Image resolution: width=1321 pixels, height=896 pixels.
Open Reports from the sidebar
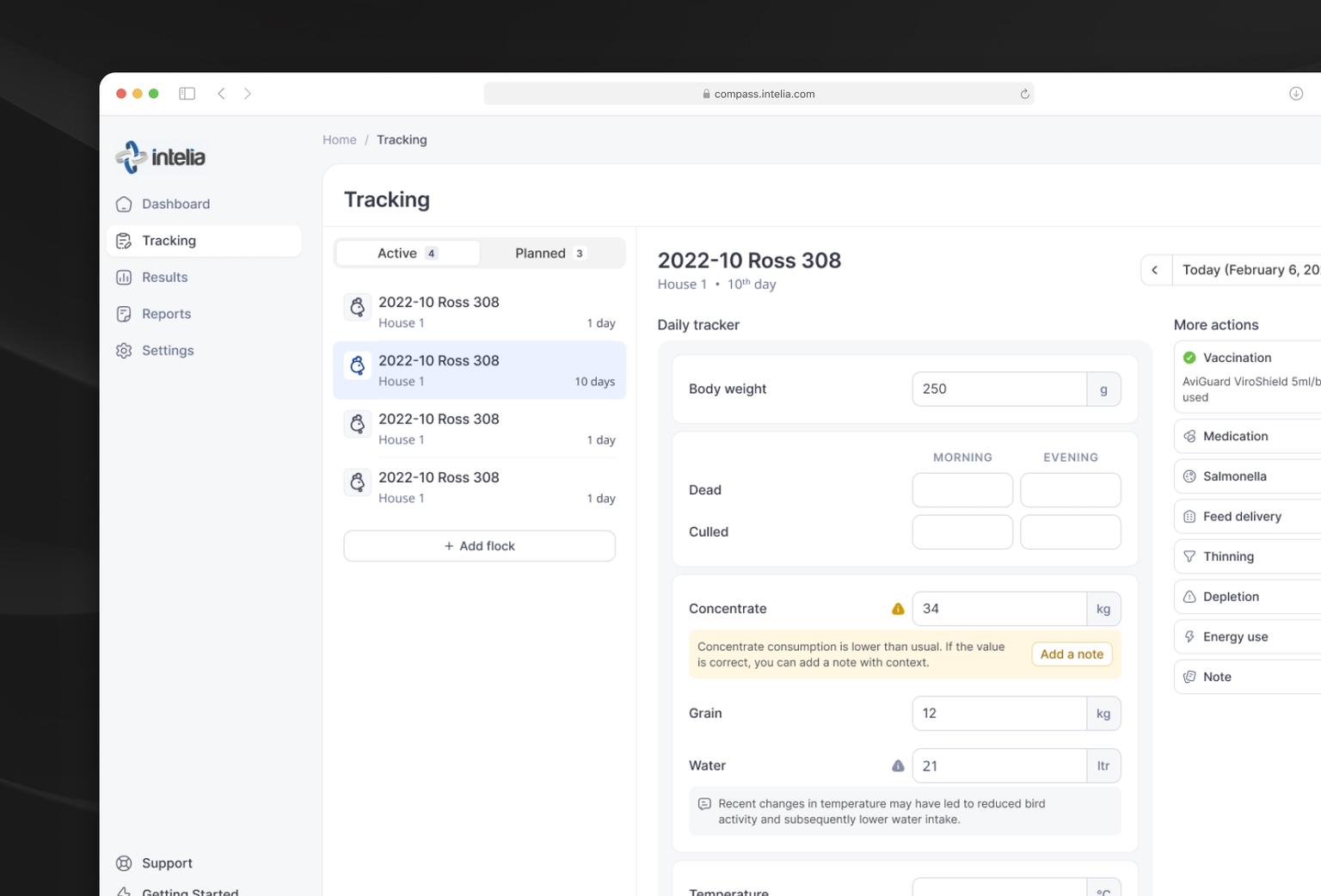(x=124, y=313)
